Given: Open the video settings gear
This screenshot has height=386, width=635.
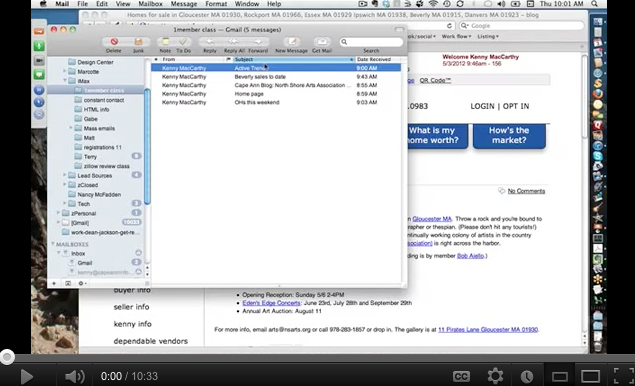Looking at the screenshot, I should pos(495,376).
